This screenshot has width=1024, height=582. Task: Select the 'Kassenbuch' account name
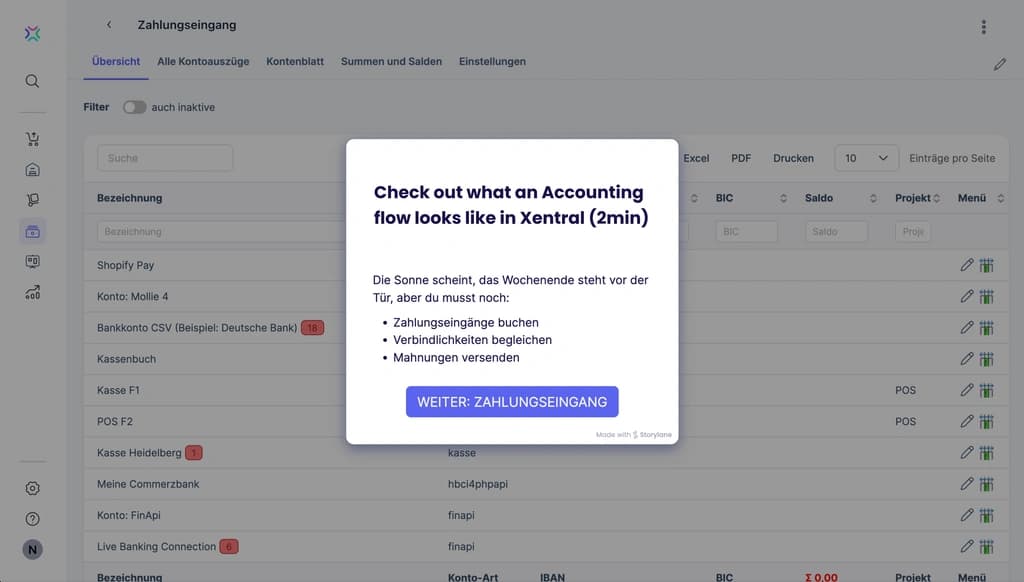(126, 359)
